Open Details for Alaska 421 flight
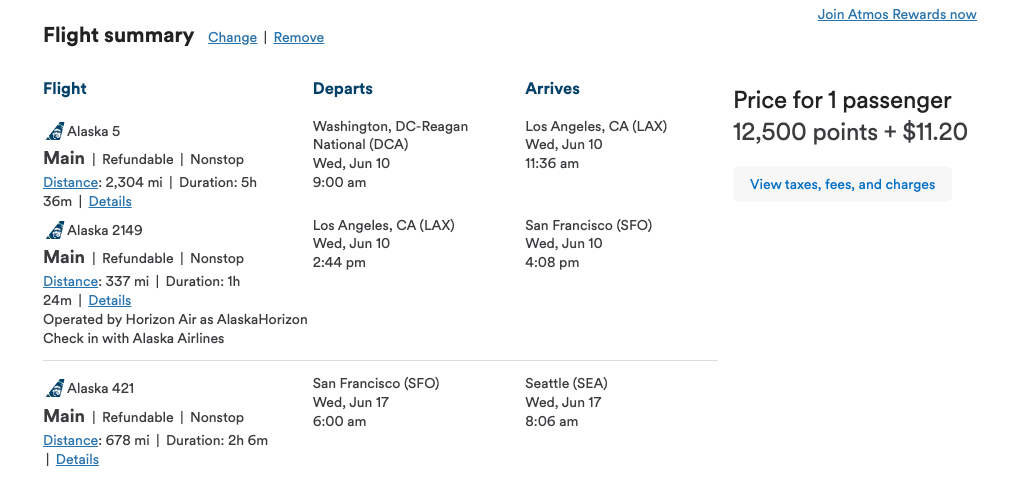The width and height of the screenshot is (1032, 484). [77, 459]
